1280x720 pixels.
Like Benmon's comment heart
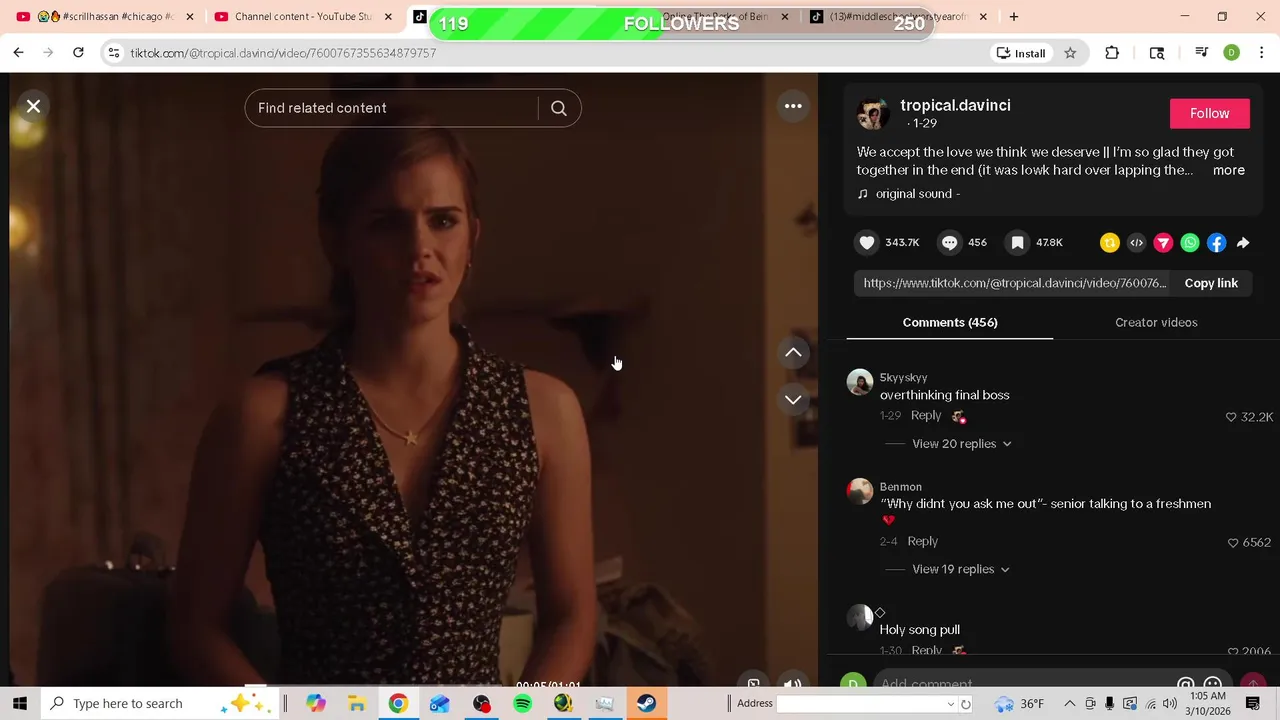tap(1233, 542)
